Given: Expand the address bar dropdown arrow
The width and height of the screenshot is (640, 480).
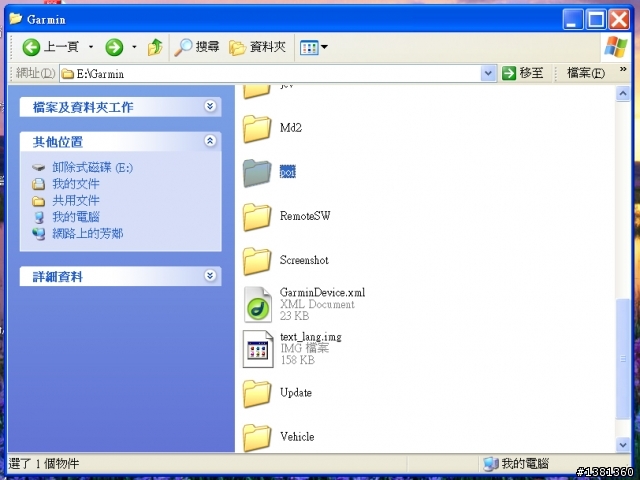Looking at the screenshot, I should (x=488, y=74).
